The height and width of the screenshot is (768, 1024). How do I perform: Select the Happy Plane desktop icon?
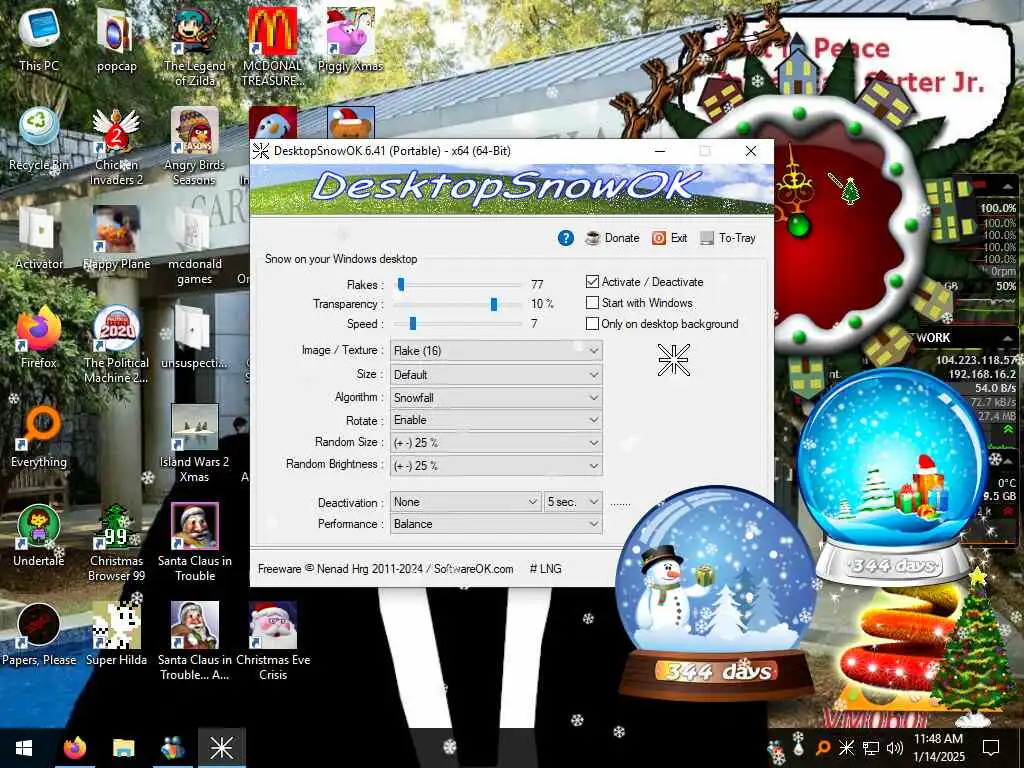116,238
